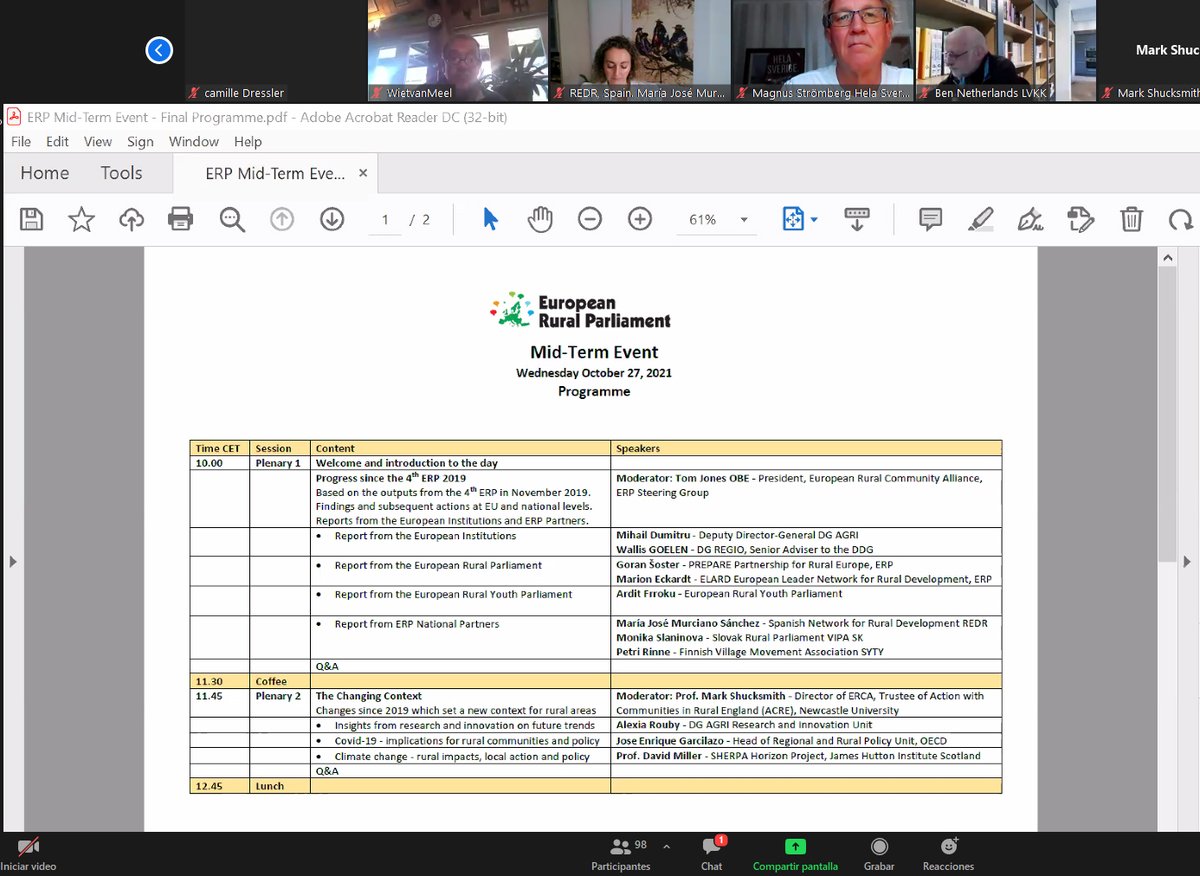Open the View menu
The height and width of the screenshot is (876, 1200).
pos(98,142)
